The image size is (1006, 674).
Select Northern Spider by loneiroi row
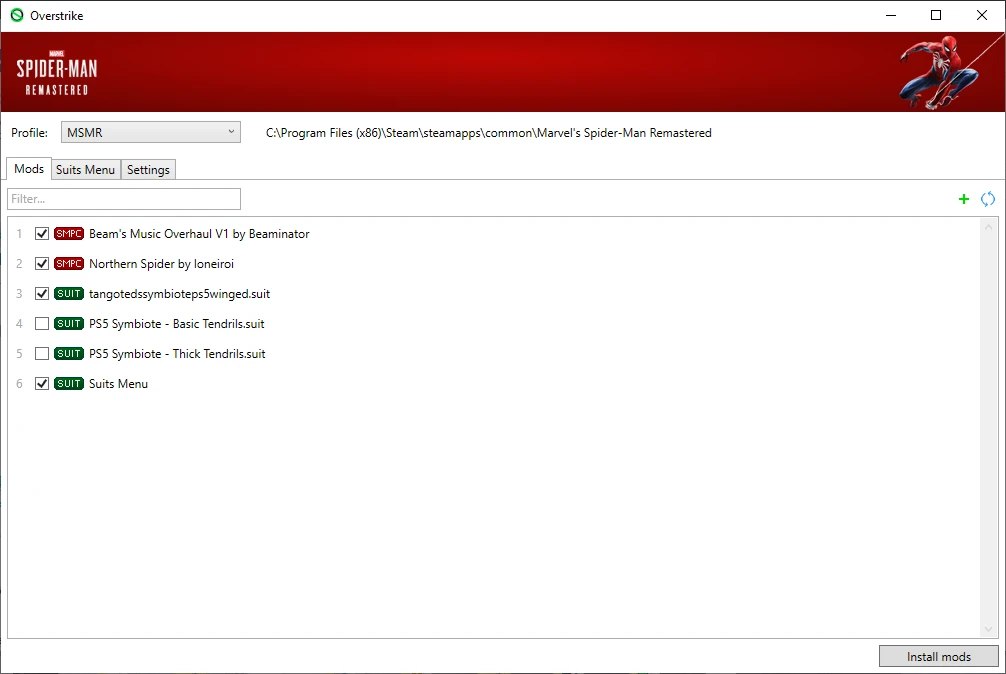tap(161, 264)
